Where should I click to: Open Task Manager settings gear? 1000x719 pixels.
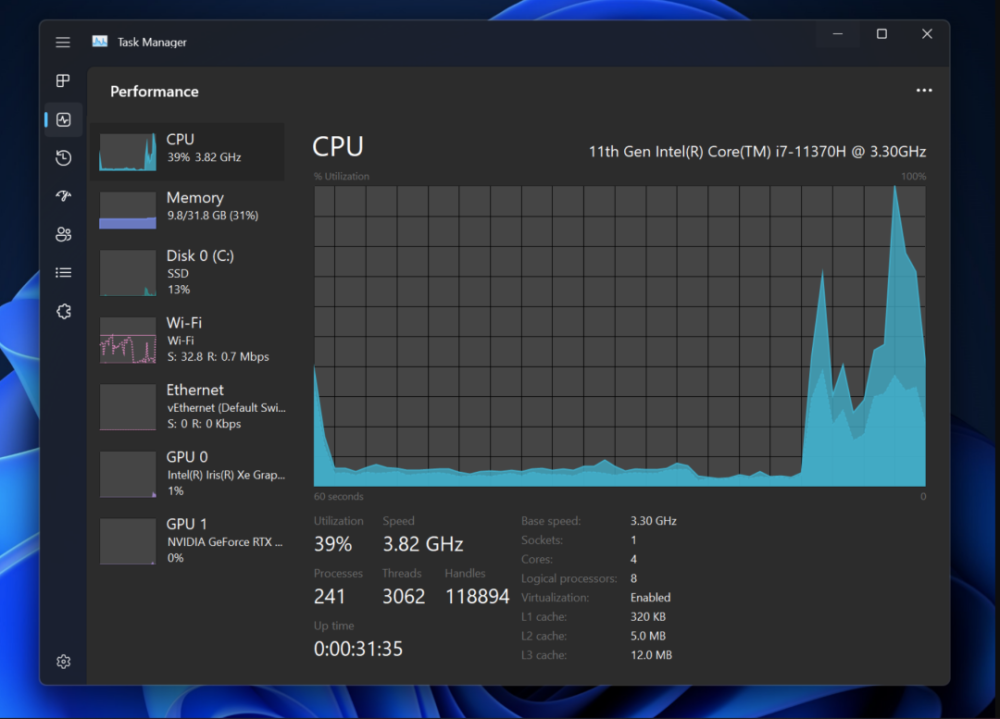click(x=63, y=662)
